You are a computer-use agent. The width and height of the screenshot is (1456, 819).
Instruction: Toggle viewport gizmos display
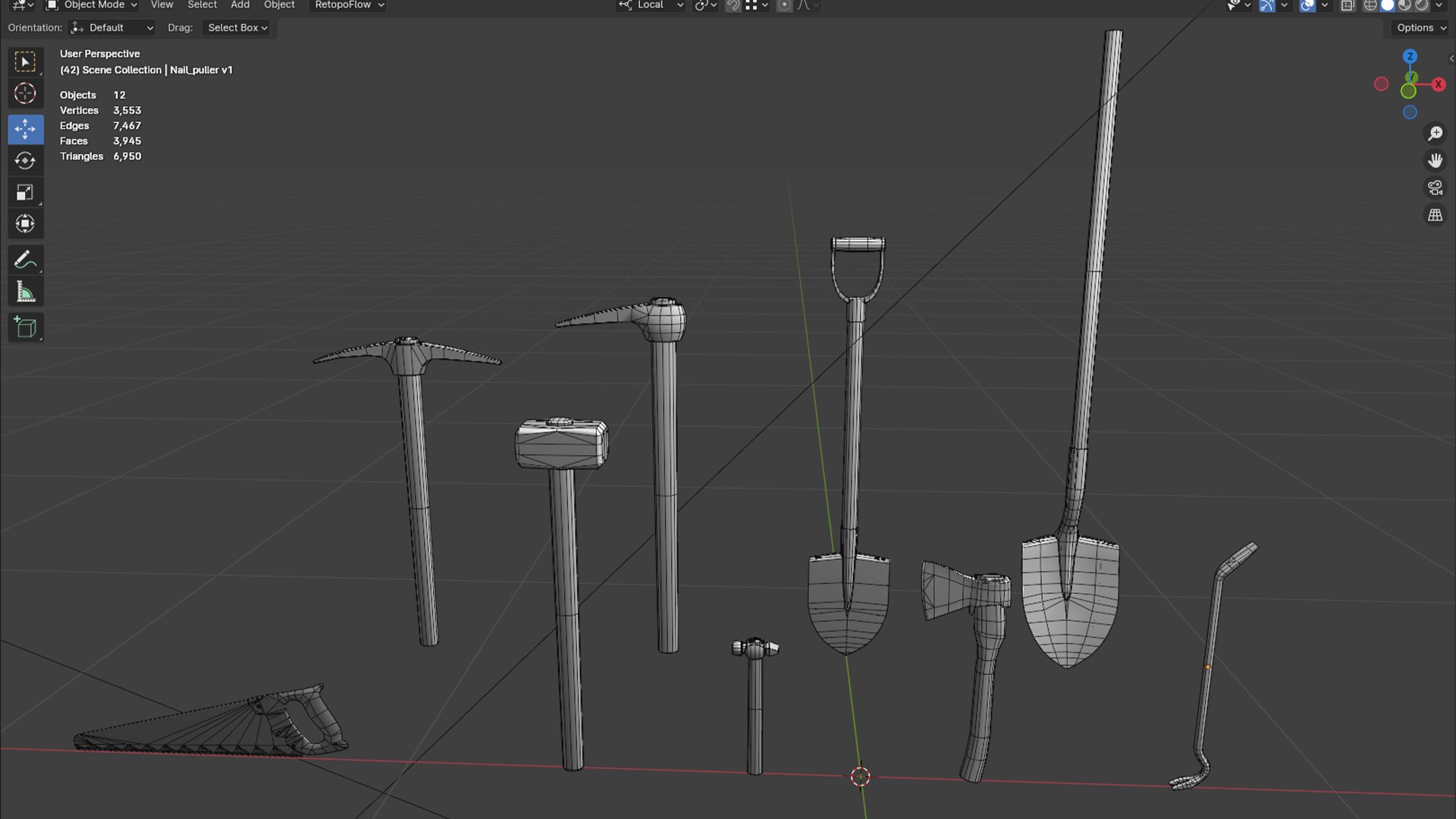click(x=1267, y=5)
